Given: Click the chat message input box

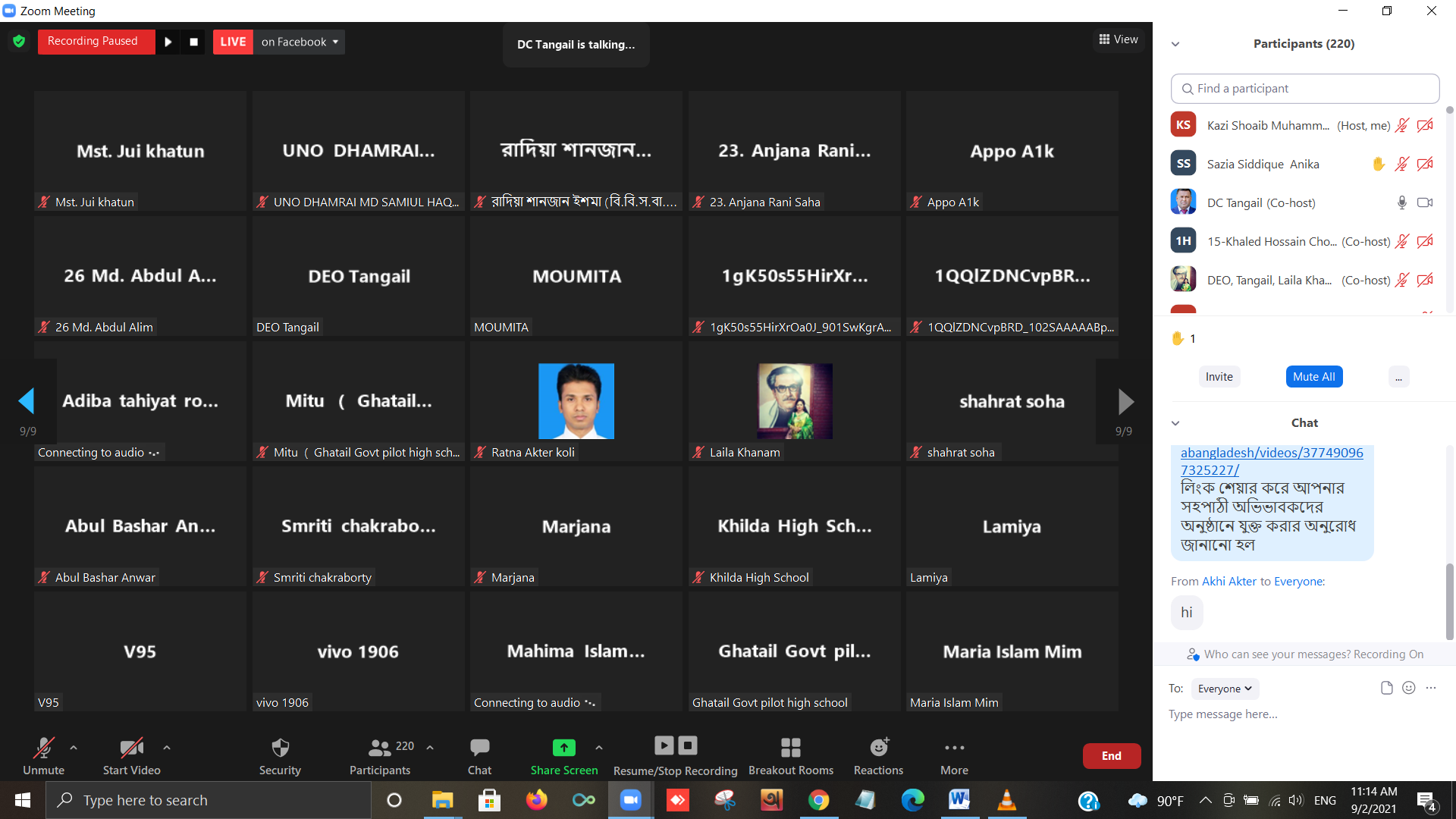Looking at the screenshot, I should [1304, 714].
